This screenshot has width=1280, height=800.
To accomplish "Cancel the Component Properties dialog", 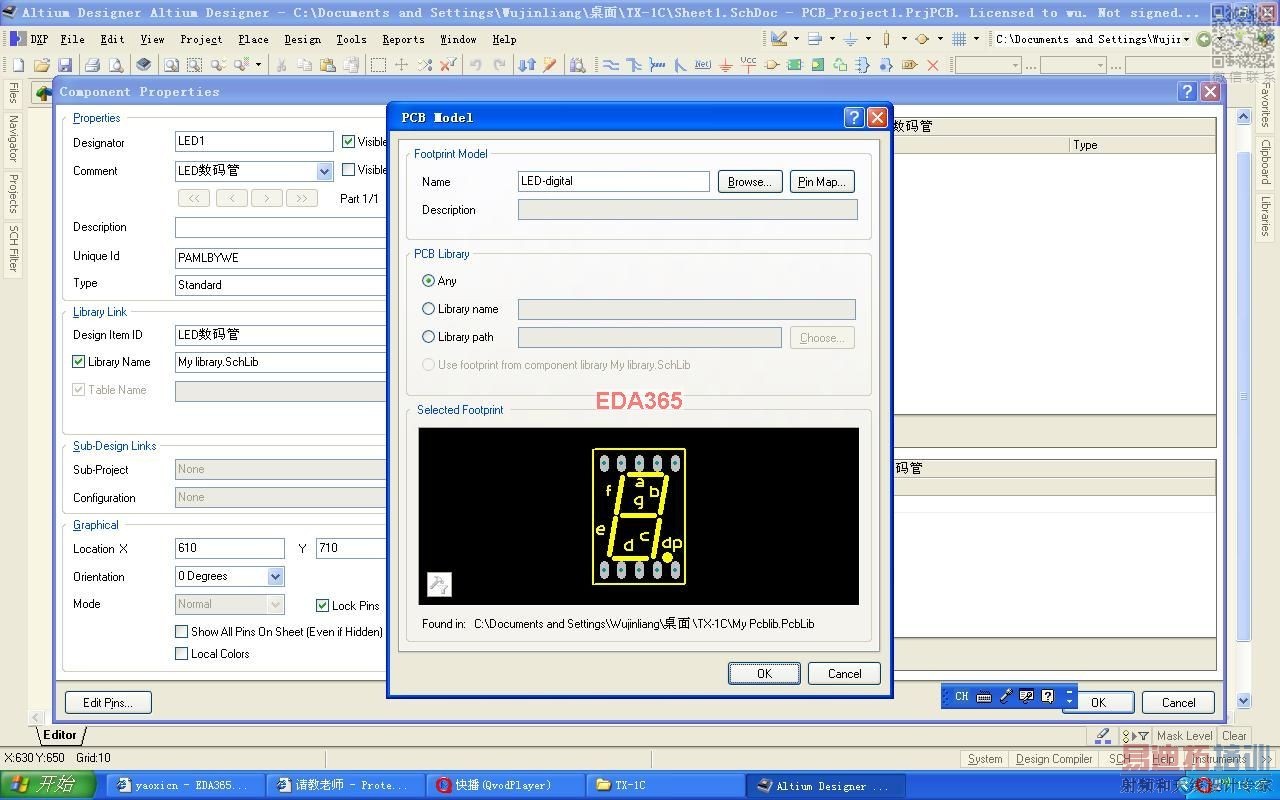I will [x=1178, y=702].
